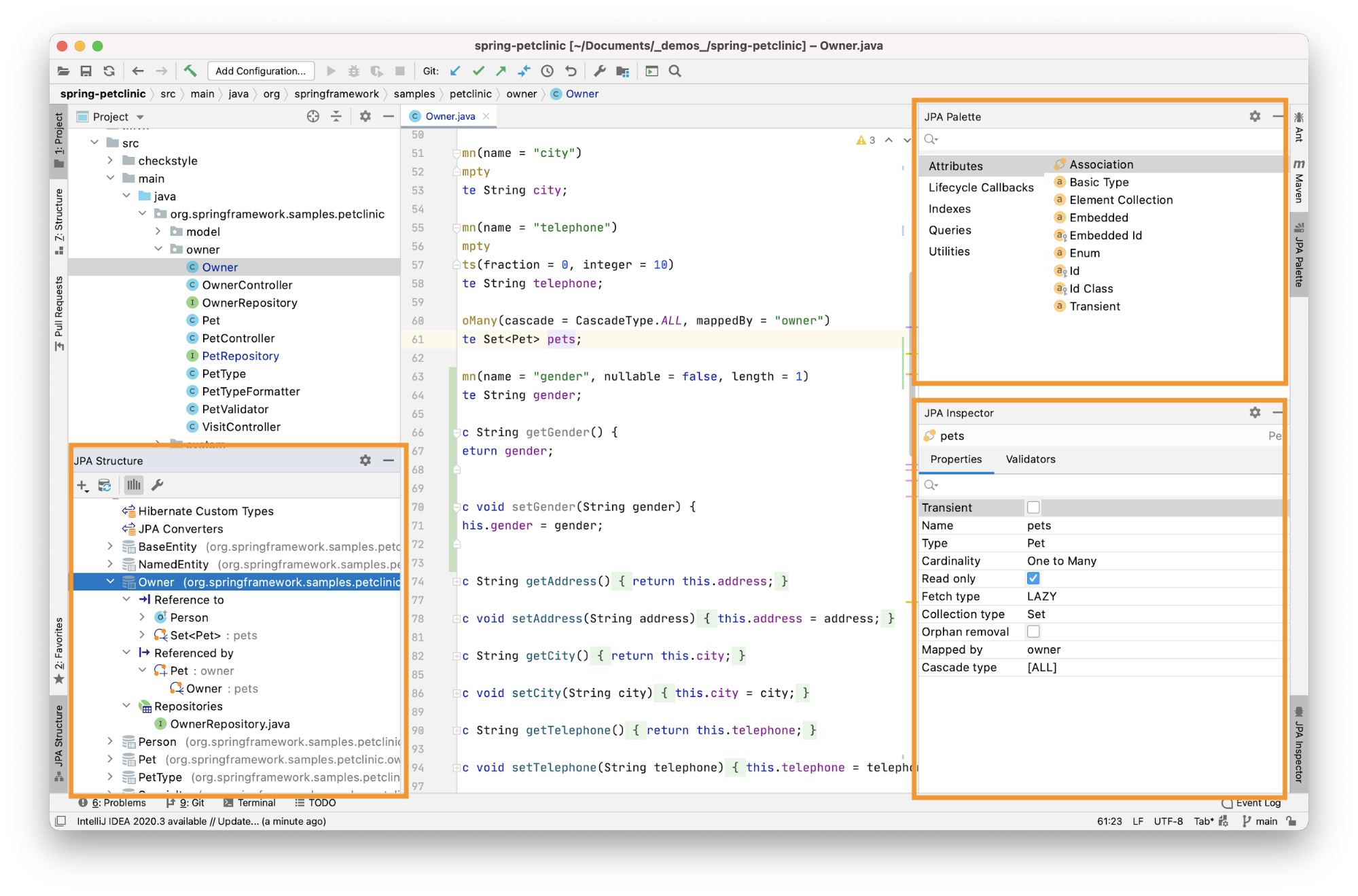Image resolution: width=1358 pixels, height=896 pixels.
Task: Hide the JPA Palette panel with minus
Action: tap(1277, 116)
